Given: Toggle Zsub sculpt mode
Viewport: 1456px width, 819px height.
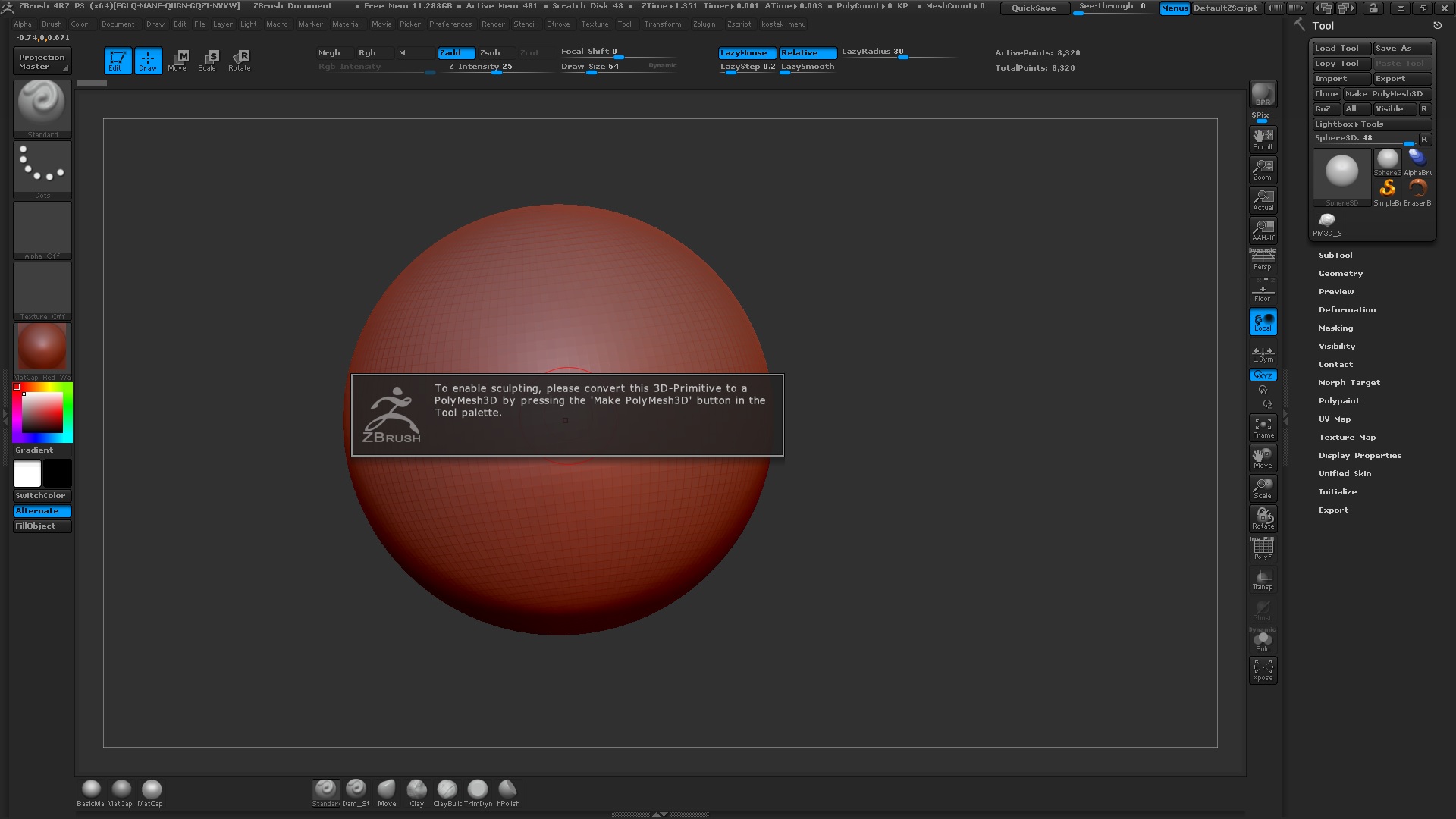Looking at the screenshot, I should click(x=495, y=53).
